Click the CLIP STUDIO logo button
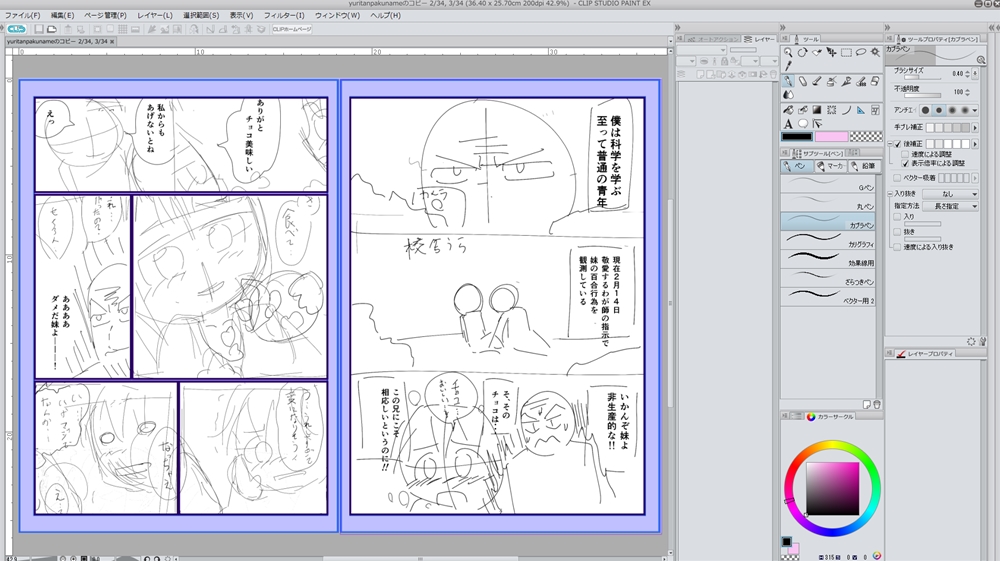The image size is (1000, 561). click(x=16, y=29)
